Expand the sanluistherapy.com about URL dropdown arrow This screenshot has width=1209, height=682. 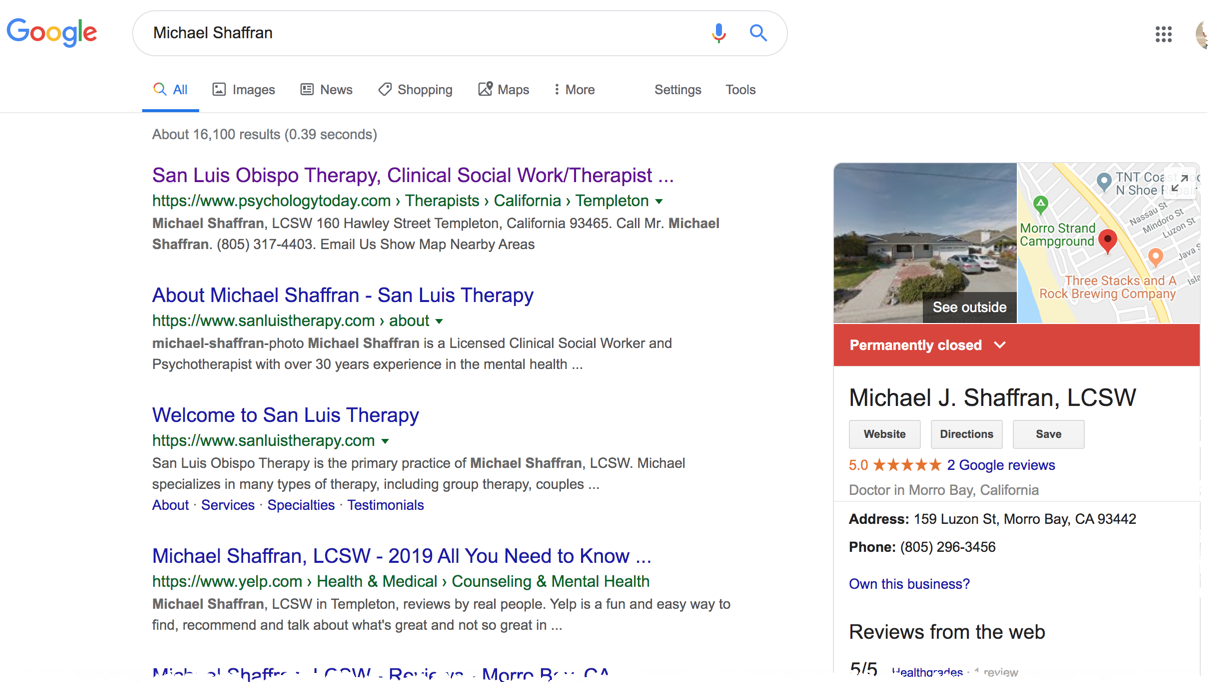pyautogui.click(x=439, y=322)
